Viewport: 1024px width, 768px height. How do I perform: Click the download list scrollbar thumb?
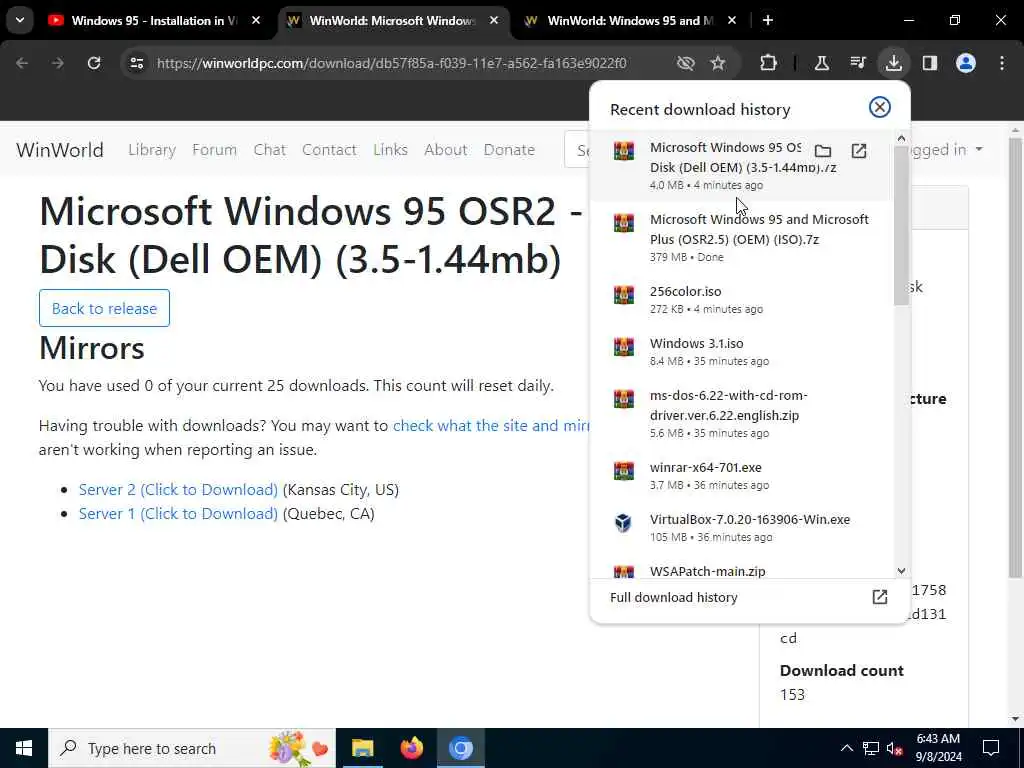tap(901, 225)
